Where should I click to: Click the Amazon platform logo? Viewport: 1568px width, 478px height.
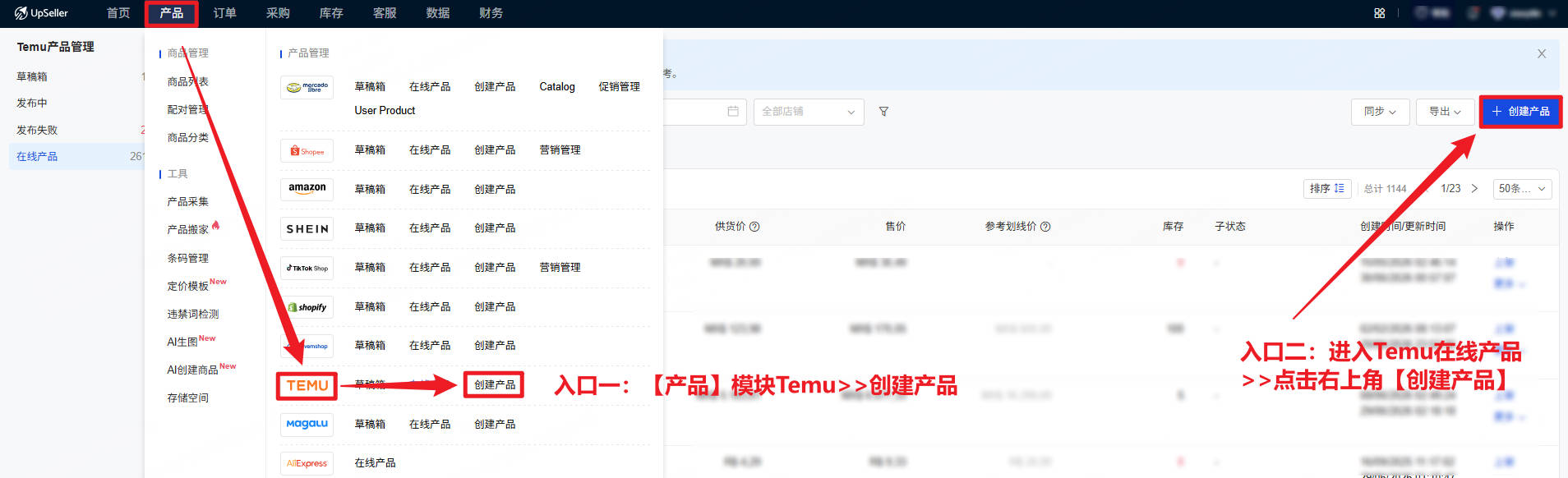tap(307, 189)
